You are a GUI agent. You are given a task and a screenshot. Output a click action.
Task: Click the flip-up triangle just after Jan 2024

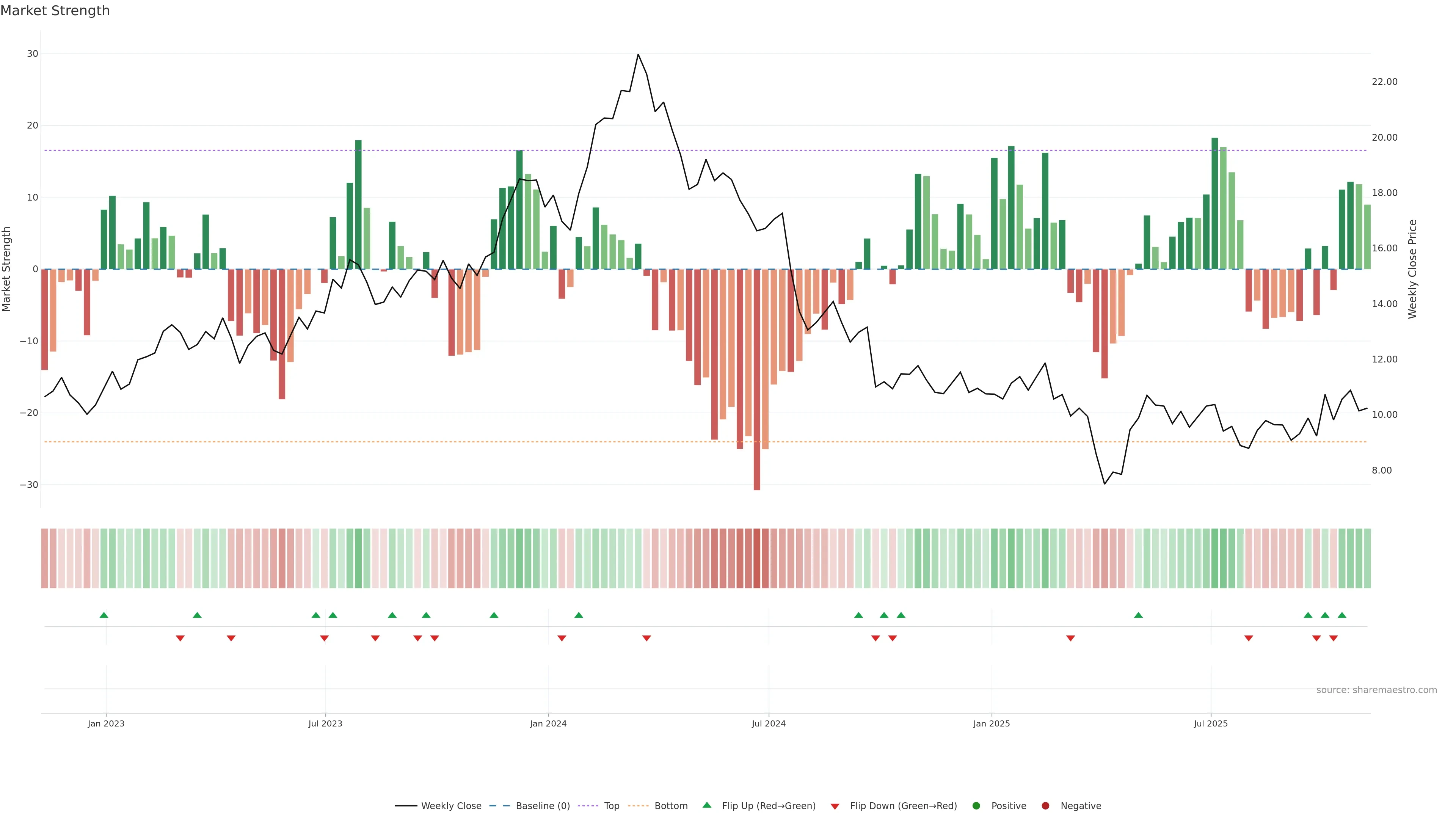coord(579,615)
